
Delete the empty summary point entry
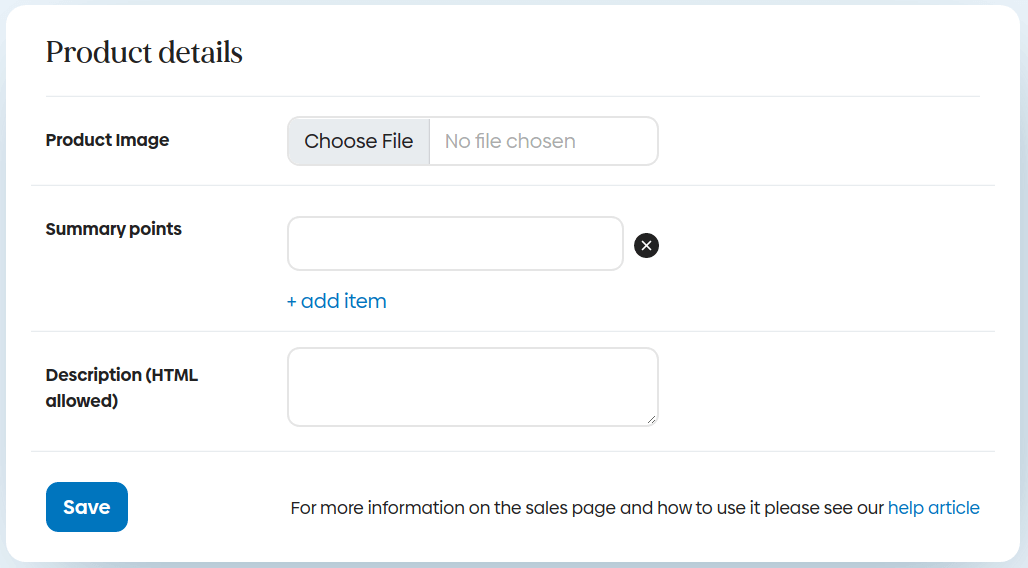click(x=647, y=245)
